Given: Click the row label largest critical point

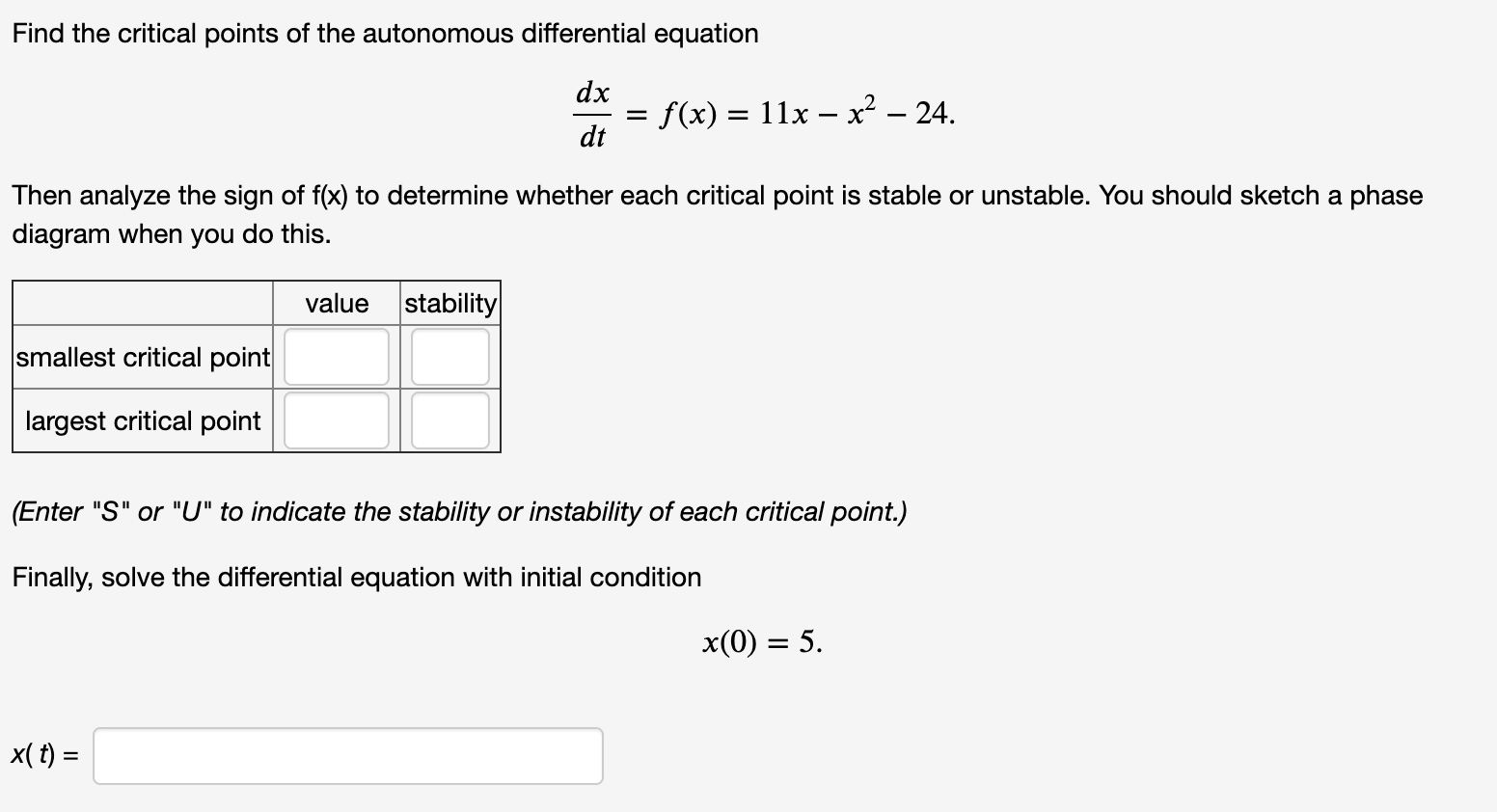Looking at the screenshot, I should [141, 420].
